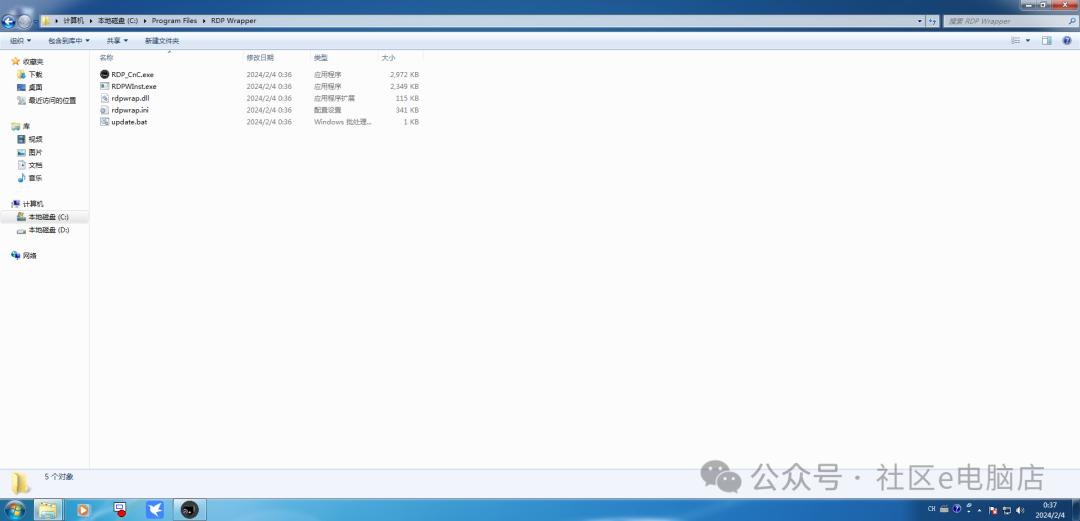Click the Forward navigation arrow
The width and height of the screenshot is (1080, 521).
click(24, 21)
